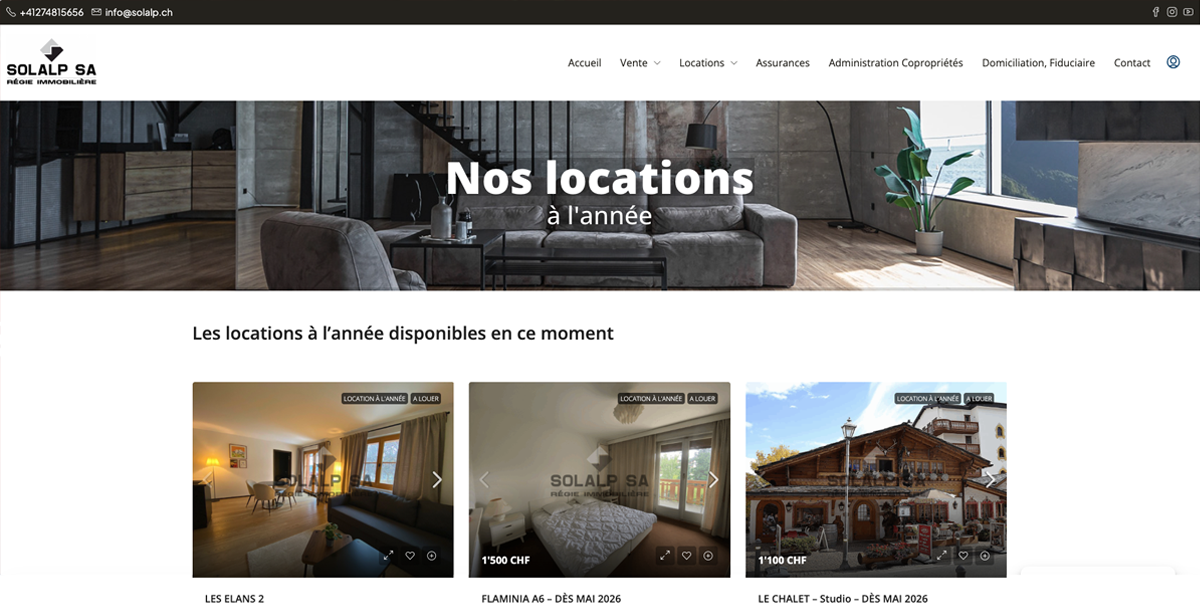Add LES ELANS 2 to compare
Viewport: 1200px width, 615px height.
(431, 556)
